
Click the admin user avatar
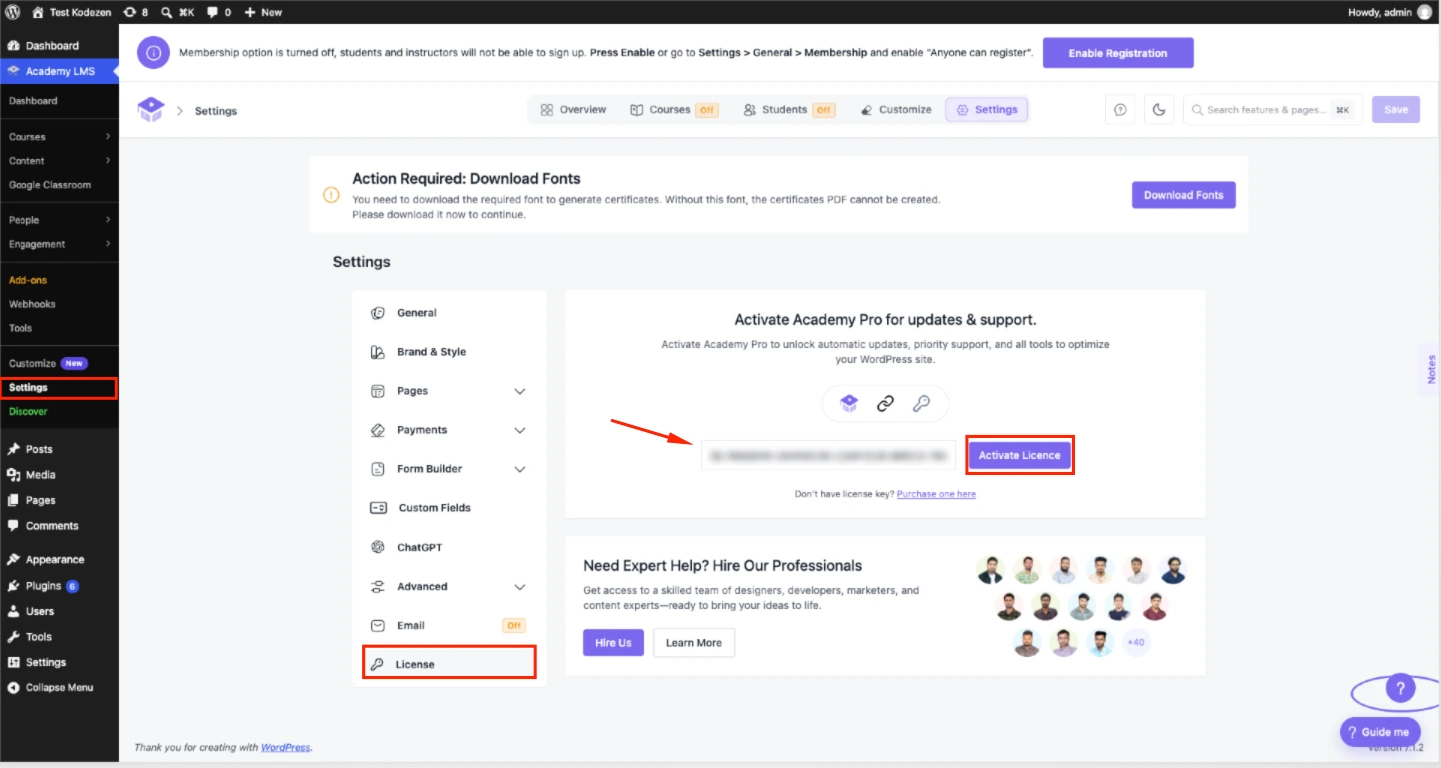1424,12
